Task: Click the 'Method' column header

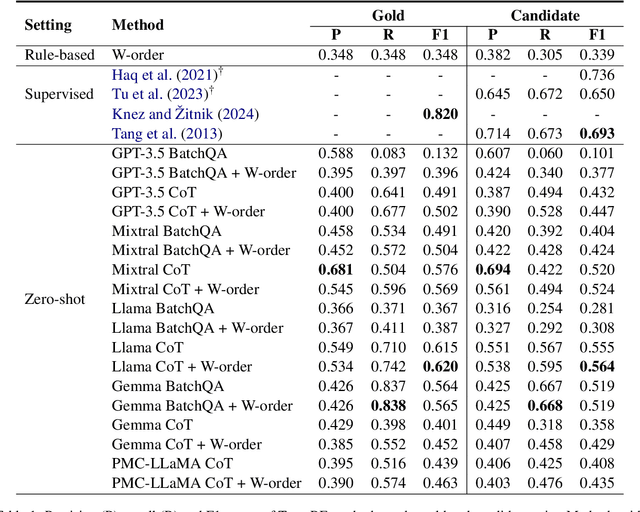Action: [x=138, y=24]
